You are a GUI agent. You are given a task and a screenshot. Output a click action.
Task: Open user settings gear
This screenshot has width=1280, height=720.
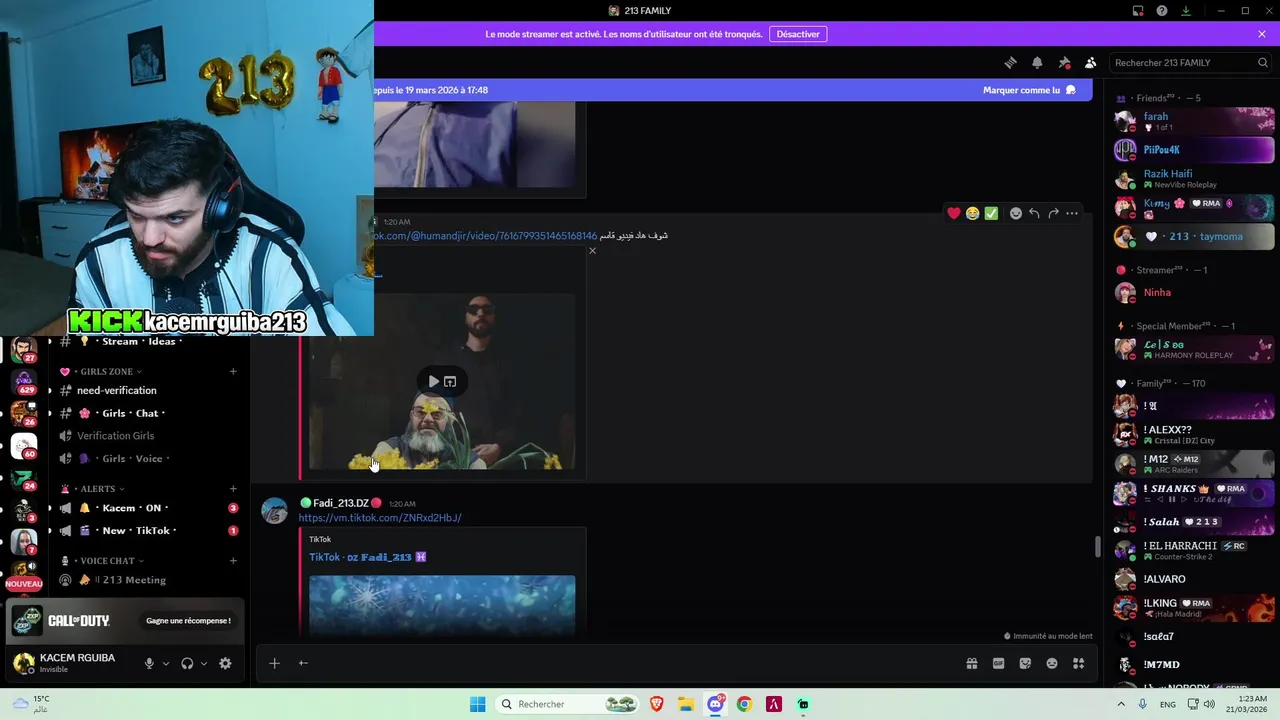point(225,663)
